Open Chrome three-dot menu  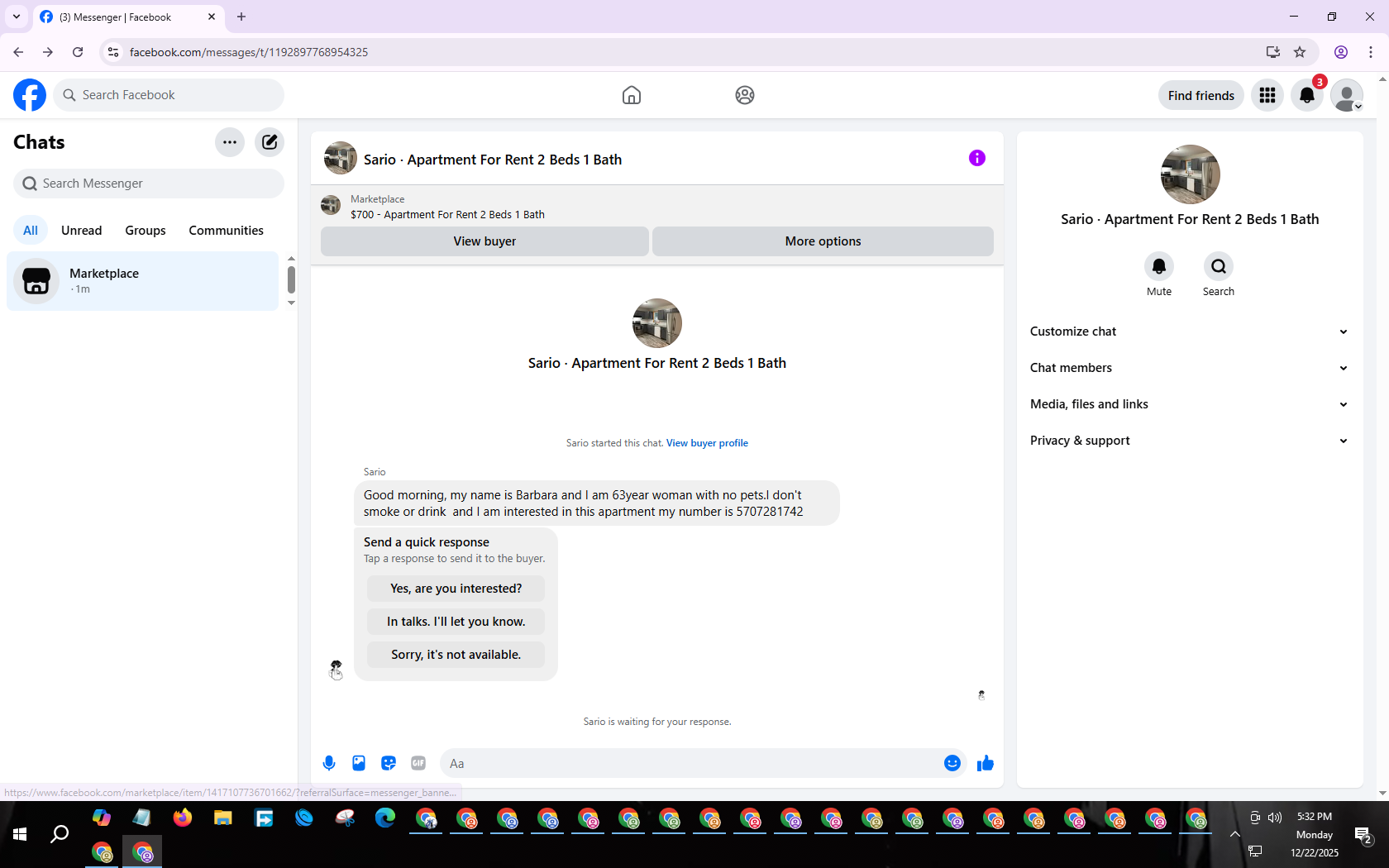pos(1371,52)
